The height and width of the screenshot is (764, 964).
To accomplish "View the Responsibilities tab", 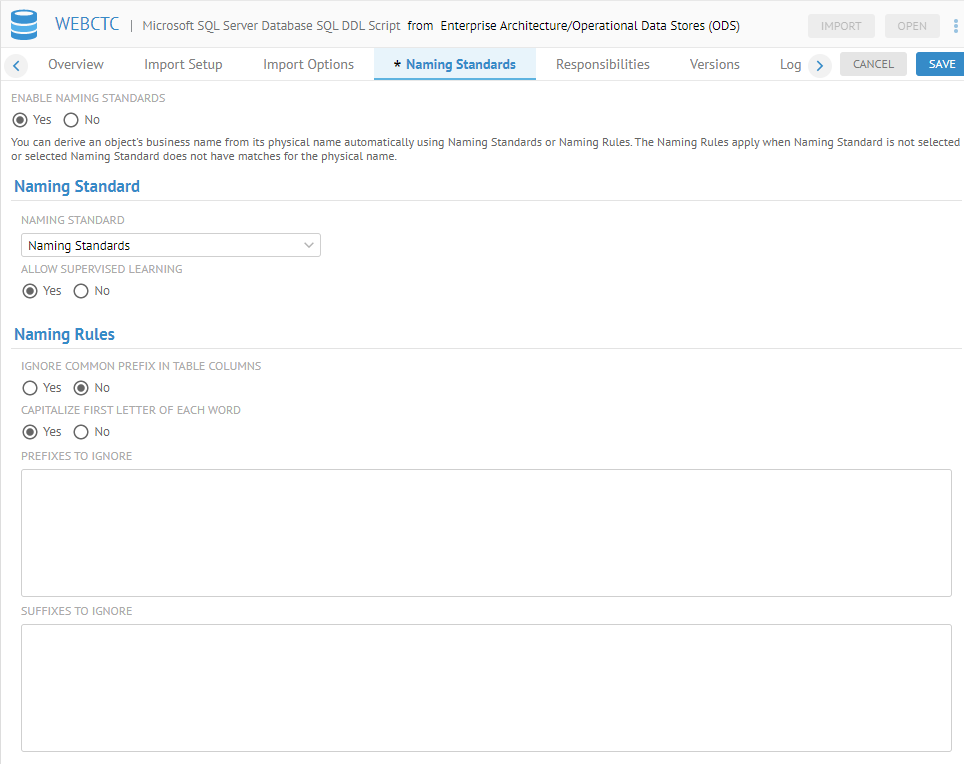I will 602,63.
